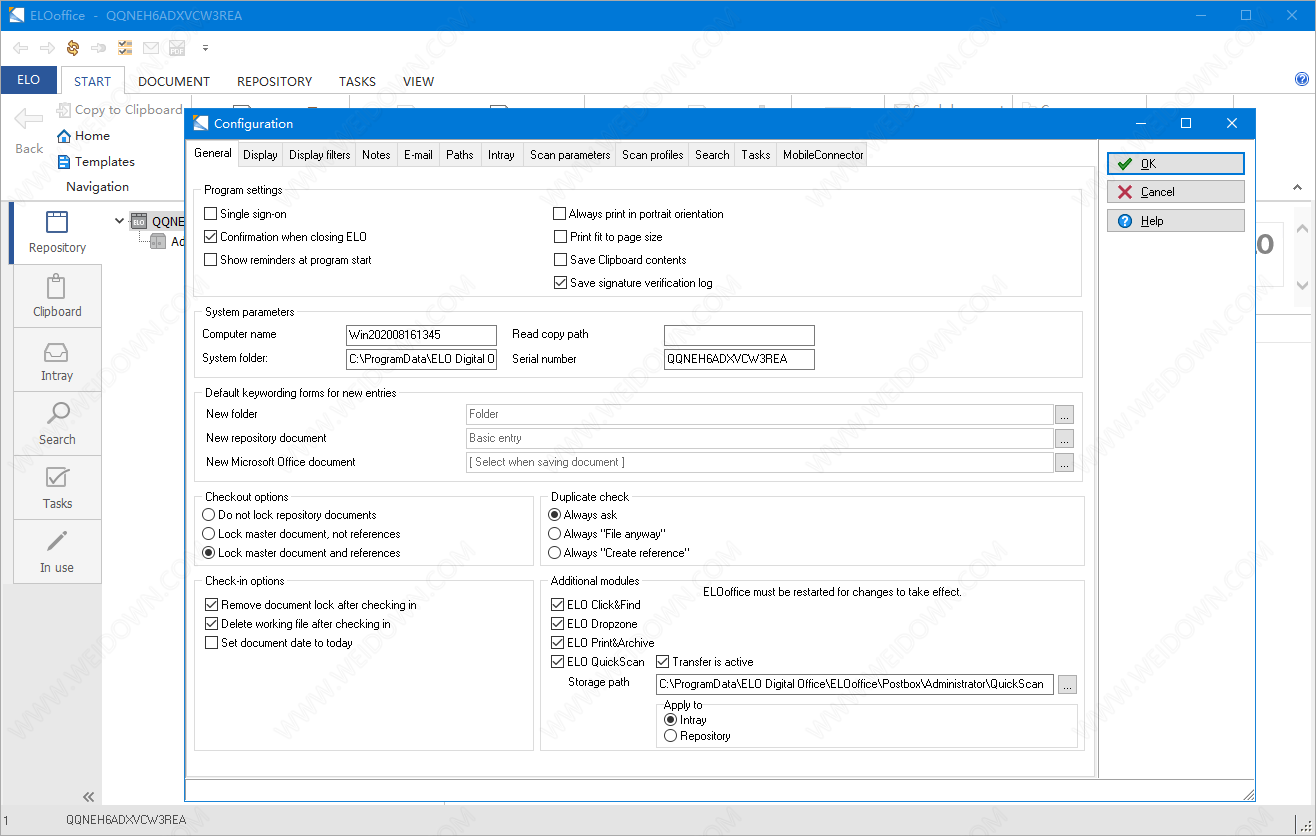Click the PDF mail icon in quick access toolbar
Screen dimensions: 1316x836
tap(177, 47)
